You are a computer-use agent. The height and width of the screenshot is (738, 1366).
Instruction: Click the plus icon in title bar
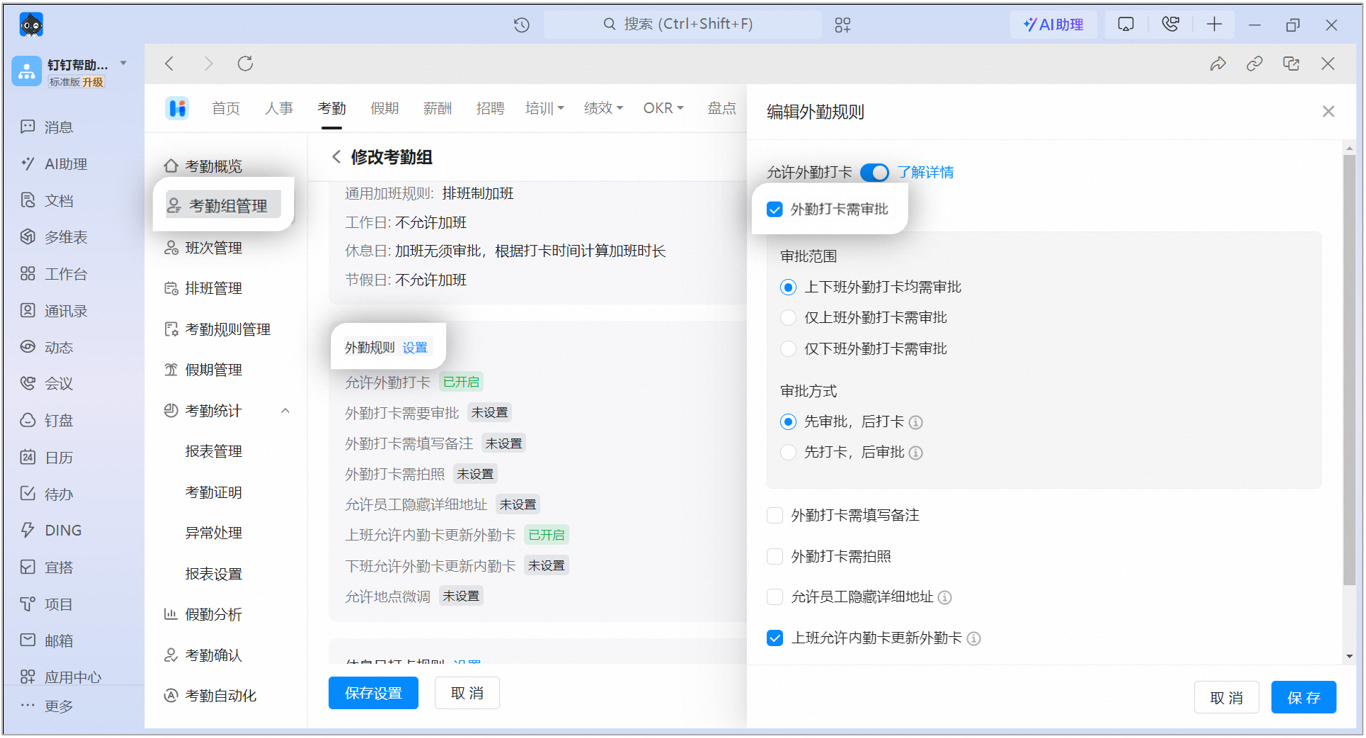(x=1214, y=25)
